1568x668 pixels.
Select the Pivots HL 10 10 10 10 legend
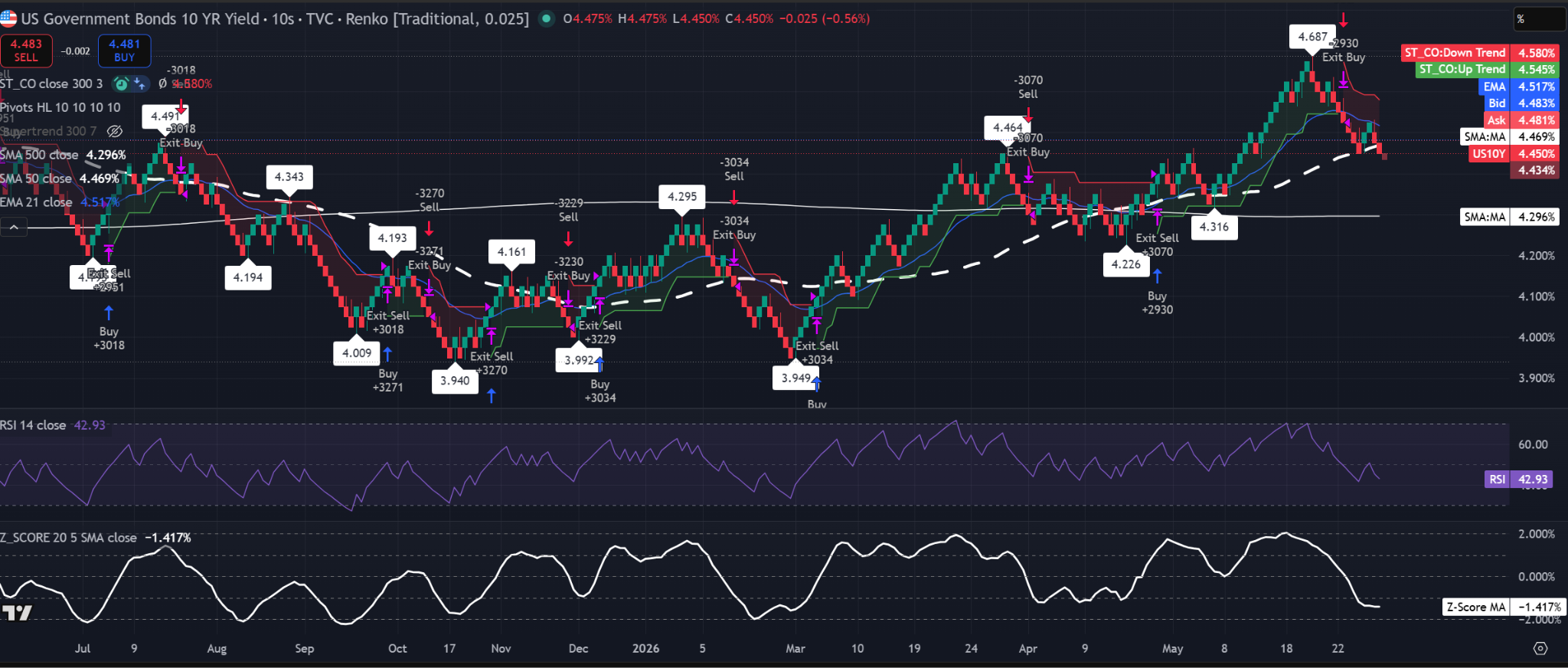60,107
